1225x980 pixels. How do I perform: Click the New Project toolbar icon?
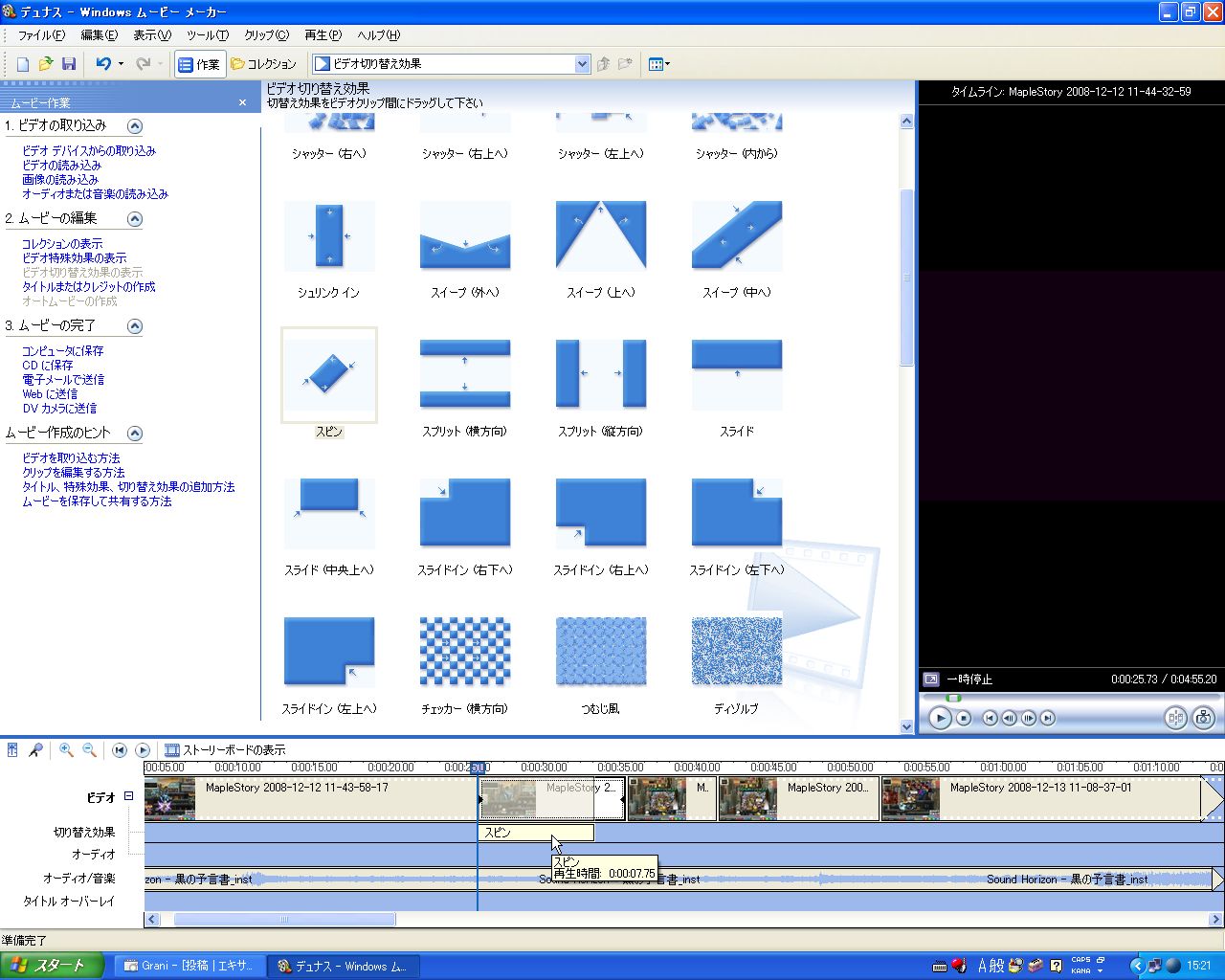pos(23,64)
